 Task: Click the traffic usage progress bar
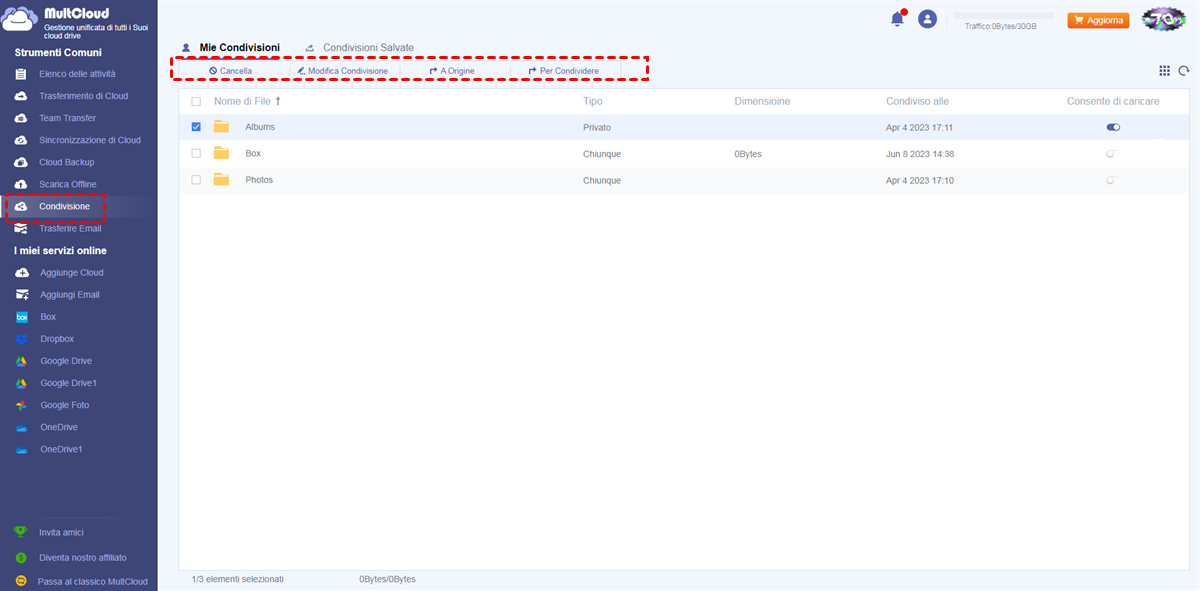pos(1003,16)
